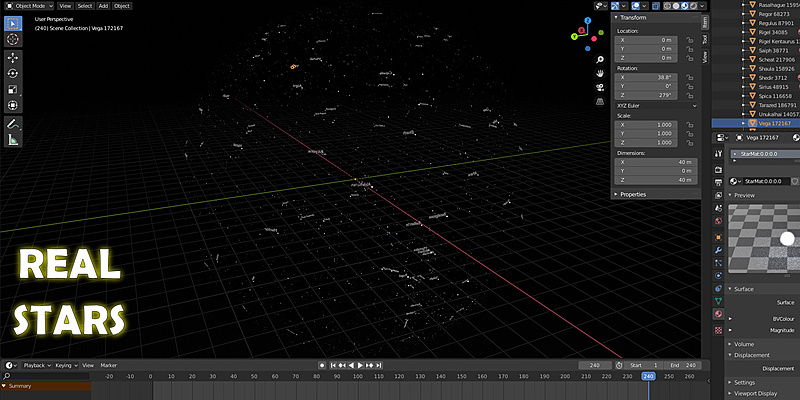Open the Add menu in viewport header
Viewport: 800px width, 400px height.
click(103, 5)
